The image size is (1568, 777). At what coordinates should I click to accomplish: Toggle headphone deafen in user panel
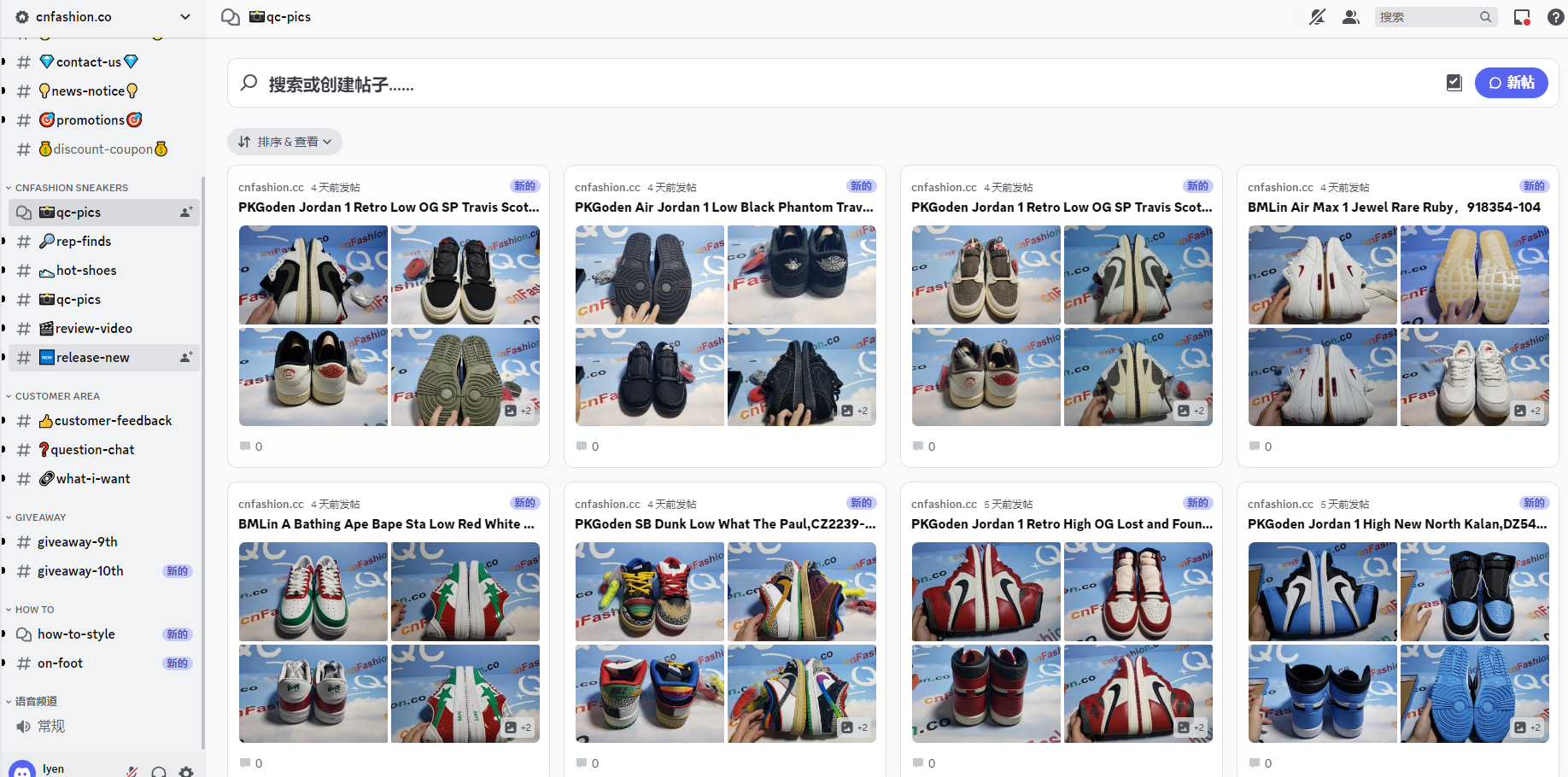click(x=159, y=771)
